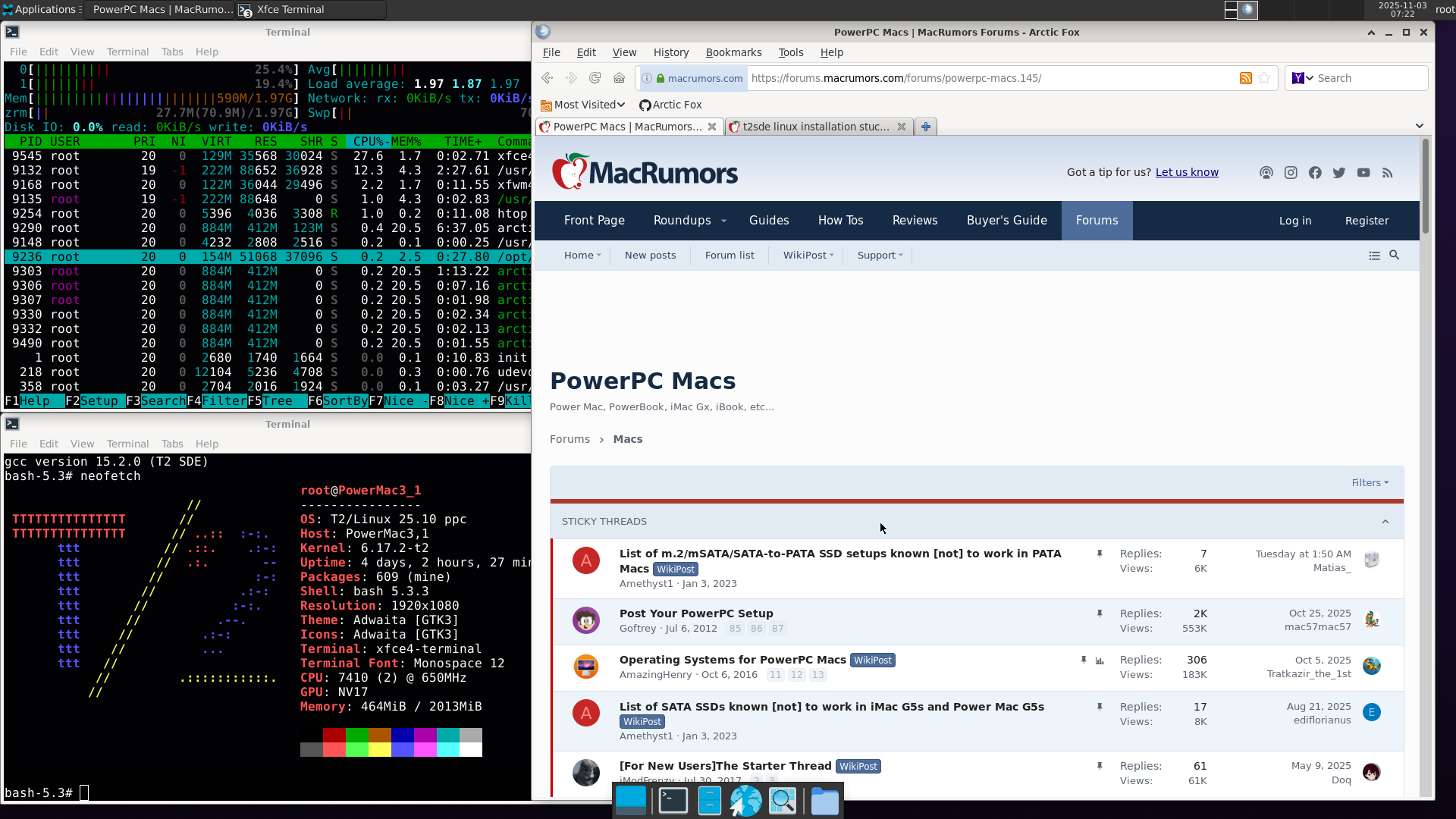The width and height of the screenshot is (1456, 819).
Task: Collapse the Sticky Threads section
Action: pyautogui.click(x=1385, y=522)
